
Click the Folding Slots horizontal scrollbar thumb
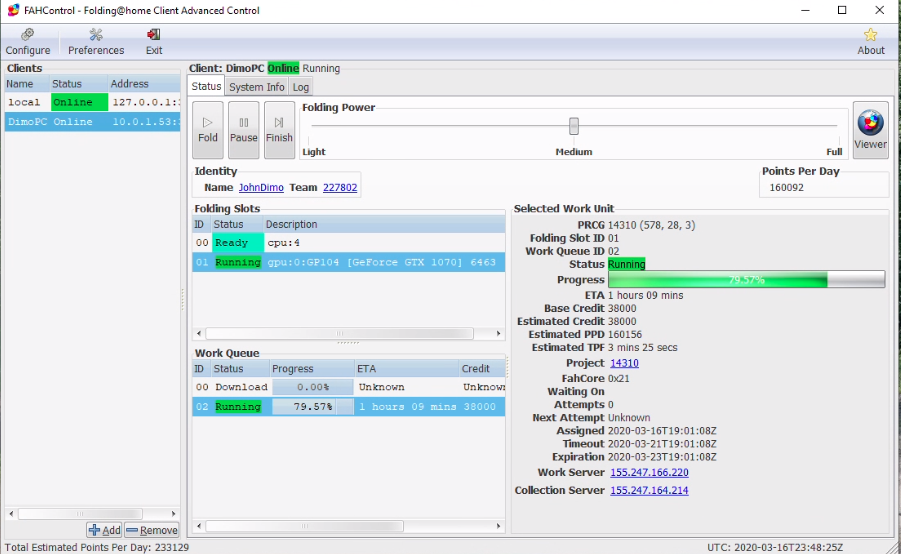340,333
